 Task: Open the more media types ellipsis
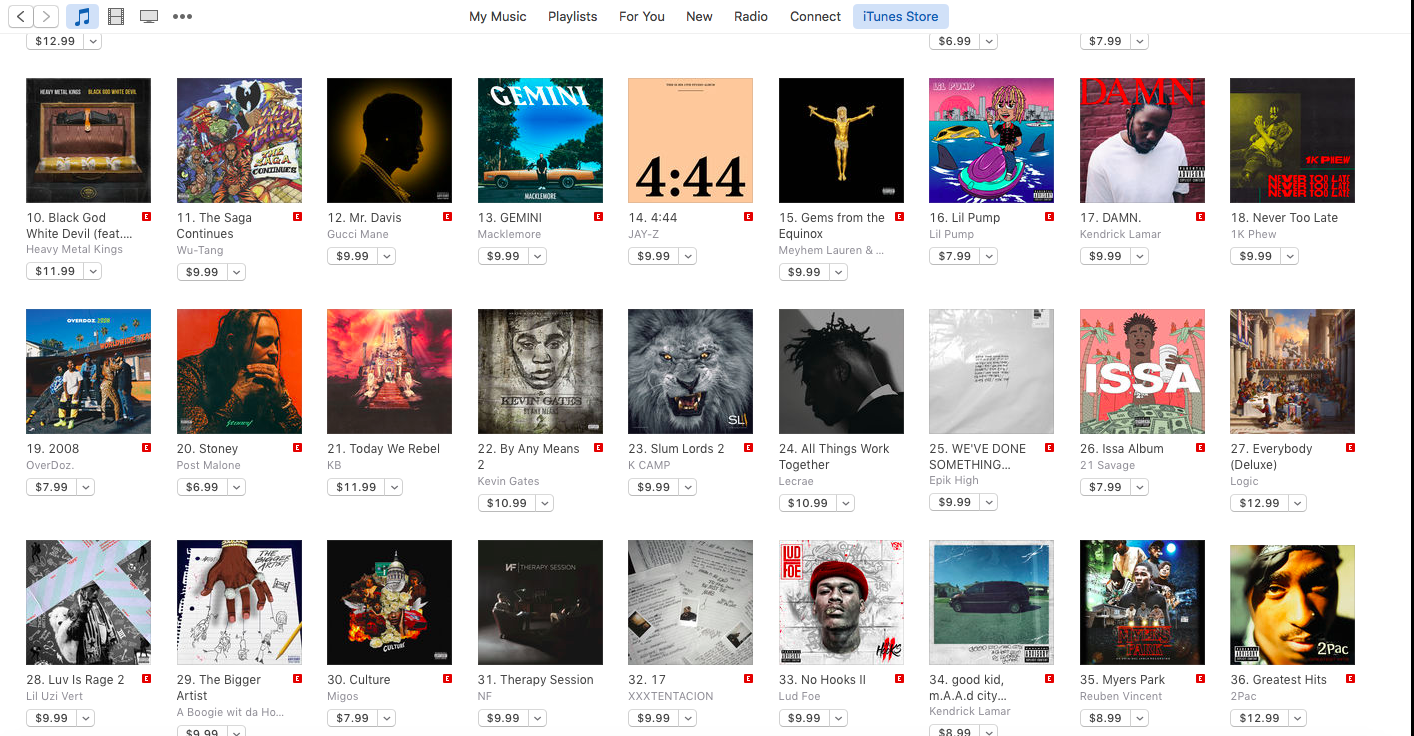[x=182, y=16]
